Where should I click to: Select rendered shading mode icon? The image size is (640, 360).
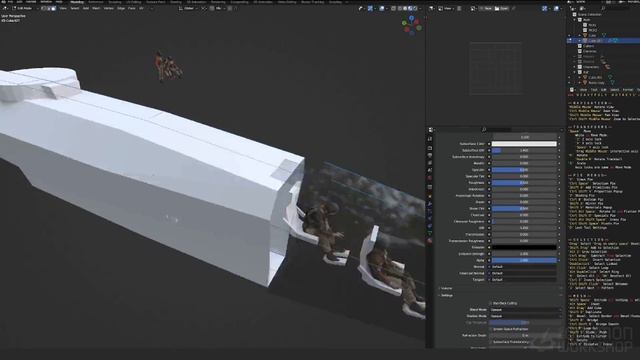pyautogui.click(x=416, y=8)
